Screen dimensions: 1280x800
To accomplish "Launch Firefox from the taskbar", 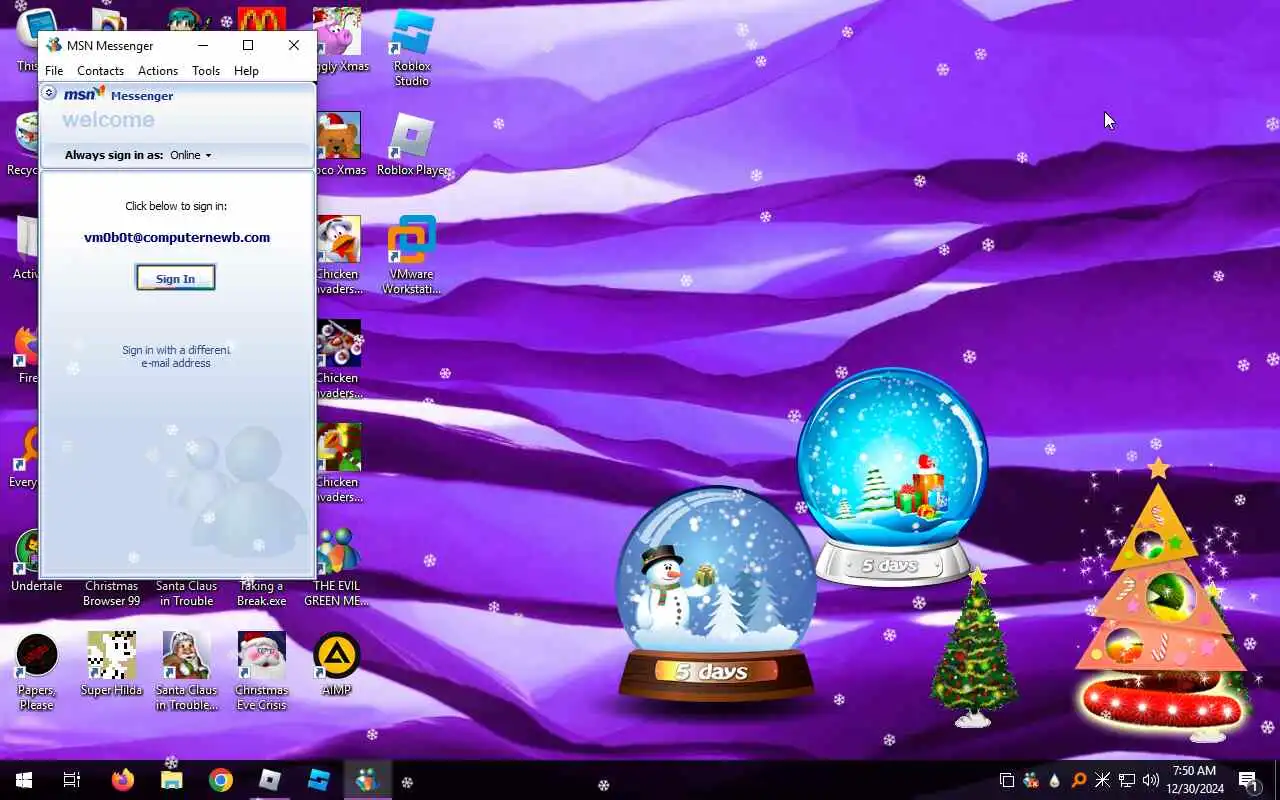I will tap(123, 780).
